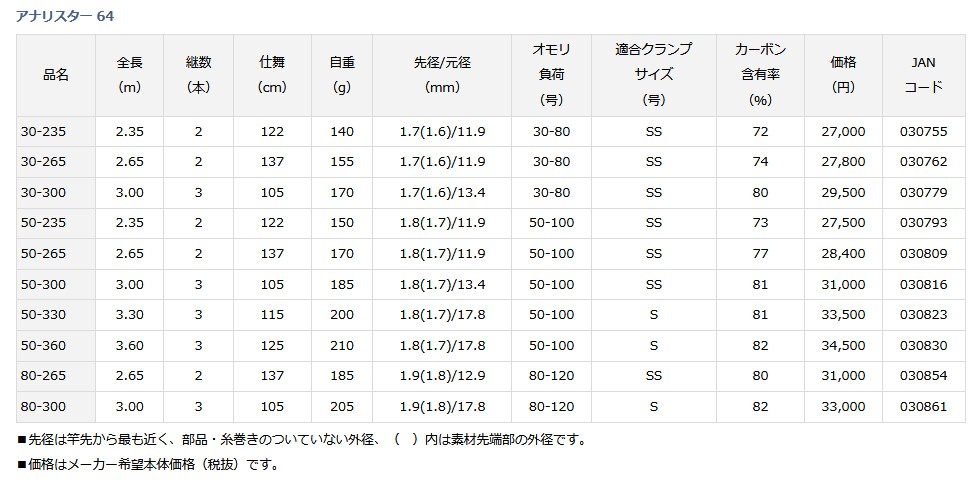Click price 27,800 in 30-265 row
974x498 pixels.
coord(844,162)
